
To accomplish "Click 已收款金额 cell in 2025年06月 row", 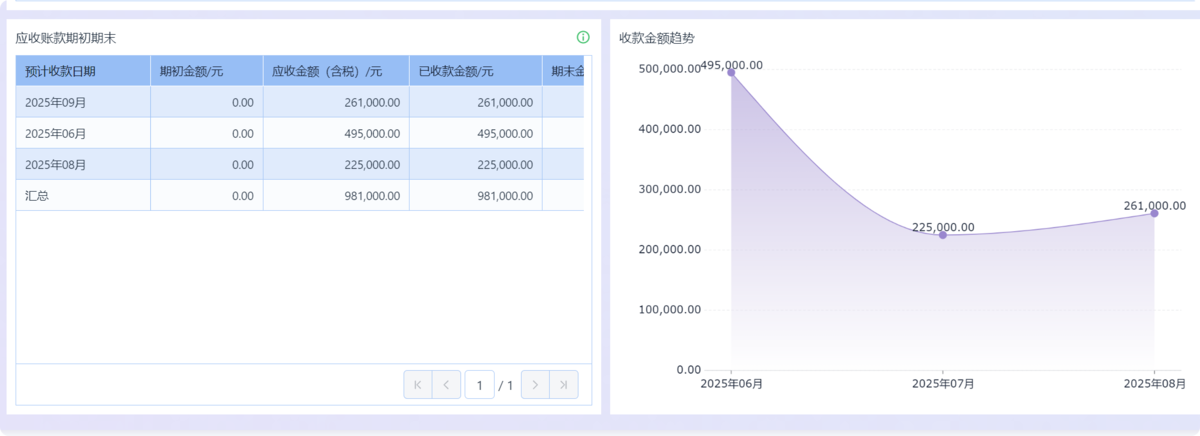I will point(476,133).
